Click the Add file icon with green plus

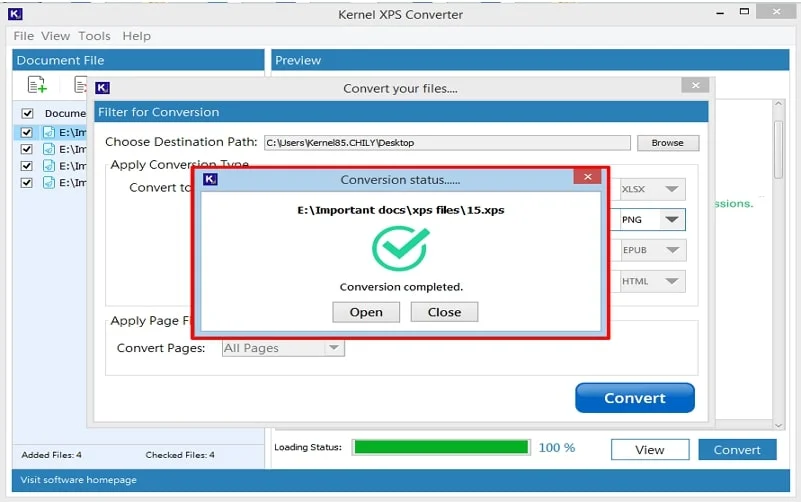(37, 84)
